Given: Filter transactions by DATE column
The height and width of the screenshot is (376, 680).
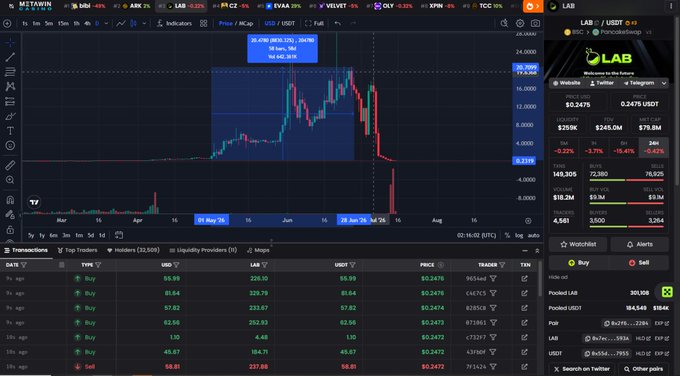Looking at the screenshot, I should [24, 265].
